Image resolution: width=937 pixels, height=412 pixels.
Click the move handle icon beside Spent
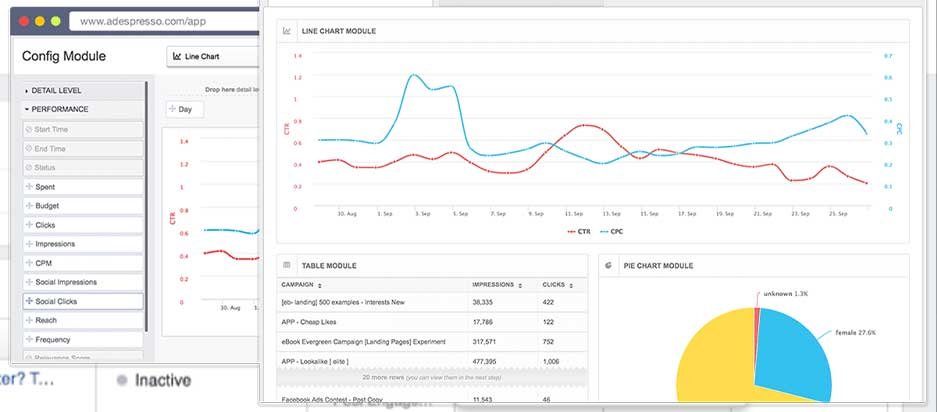[29, 187]
